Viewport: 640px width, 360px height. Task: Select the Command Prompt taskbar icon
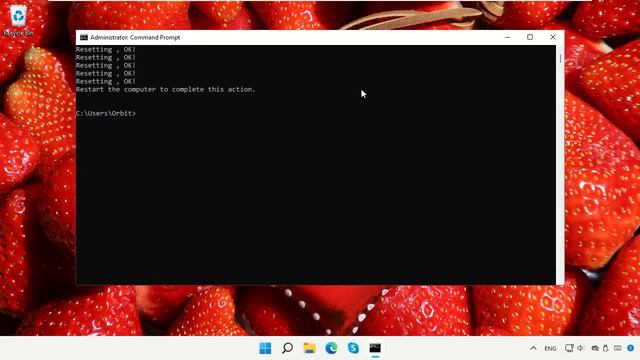click(375, 348)
